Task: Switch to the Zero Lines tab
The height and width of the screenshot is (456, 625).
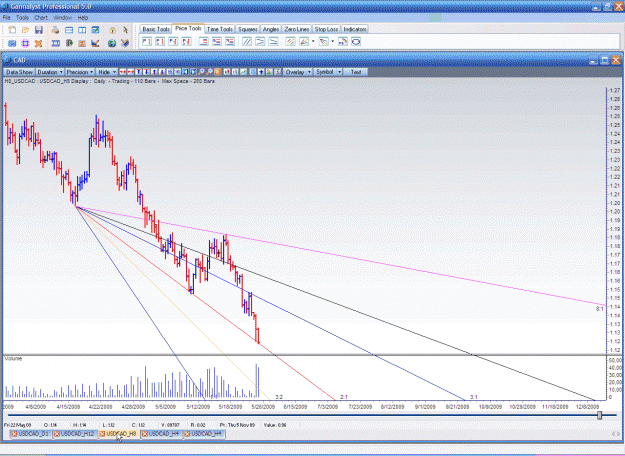Action: point(297,29)
